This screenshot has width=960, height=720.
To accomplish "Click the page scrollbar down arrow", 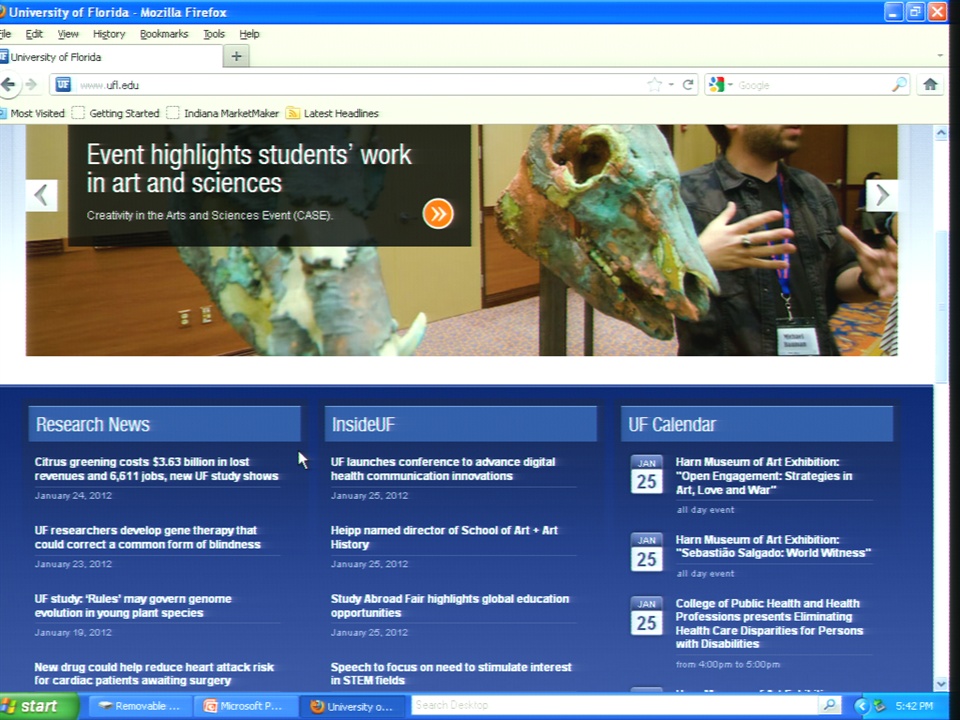I will (x=941, y=684).
